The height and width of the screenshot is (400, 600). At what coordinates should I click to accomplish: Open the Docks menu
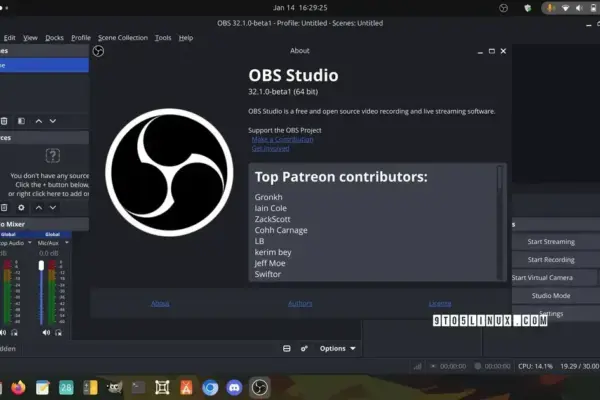coord(54,38)
